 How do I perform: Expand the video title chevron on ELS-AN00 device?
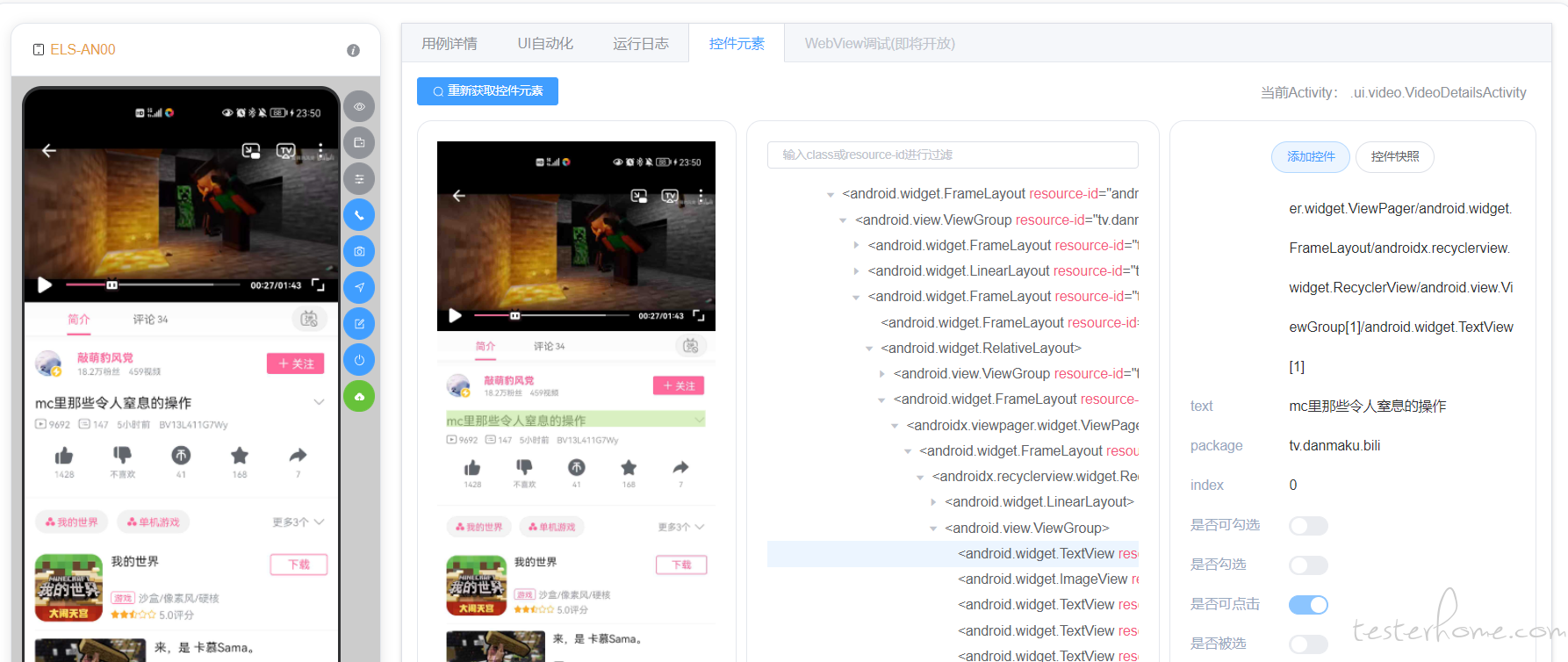coord(319,402)
